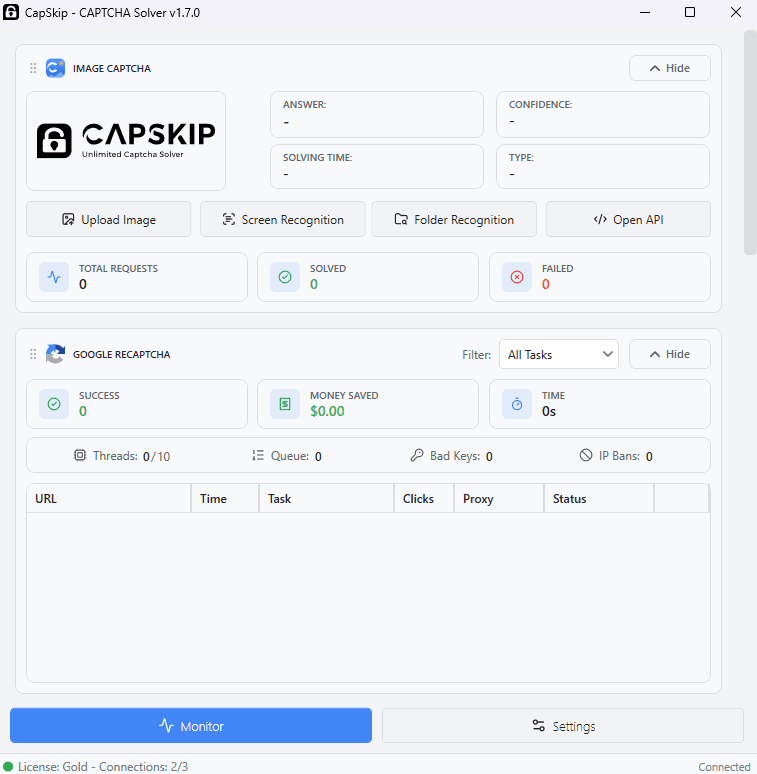Maximize the CapSkip window
Screen dimensions: 757x774
point(690,12)
